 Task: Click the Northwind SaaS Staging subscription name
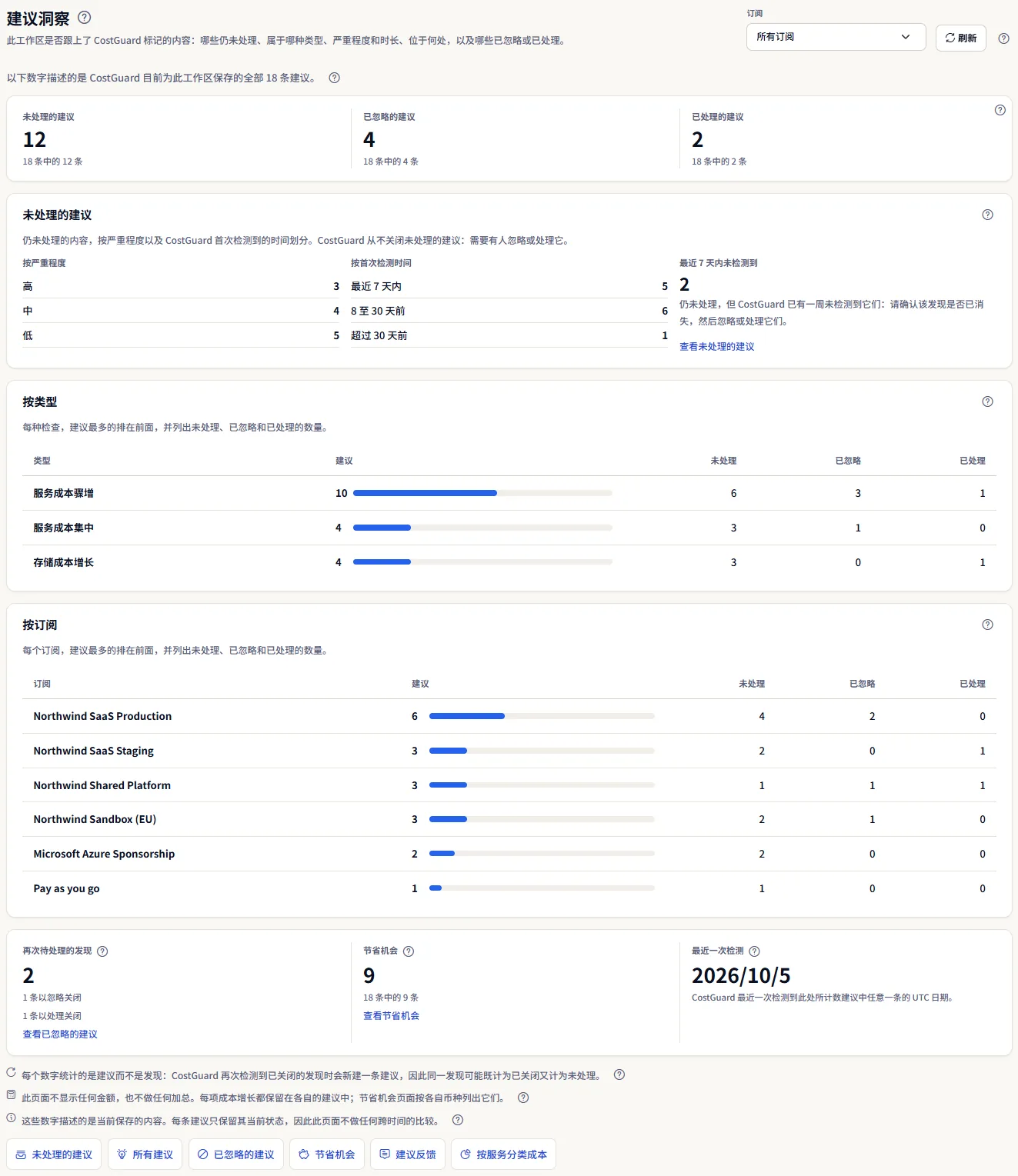click(x=93, y=751)
